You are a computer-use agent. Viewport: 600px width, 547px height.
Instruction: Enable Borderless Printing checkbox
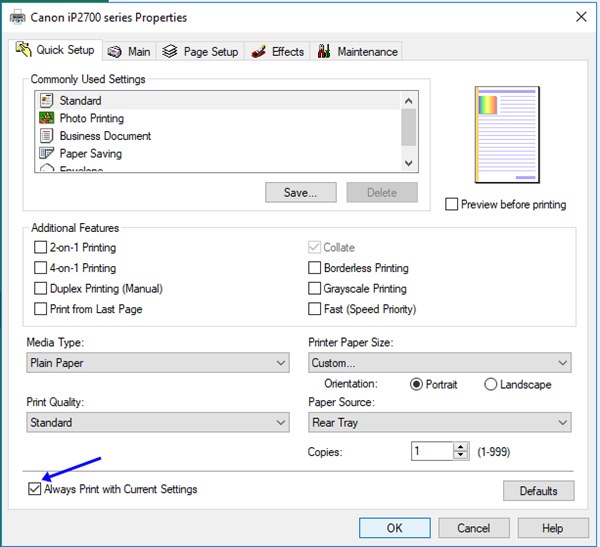point(314,268)
